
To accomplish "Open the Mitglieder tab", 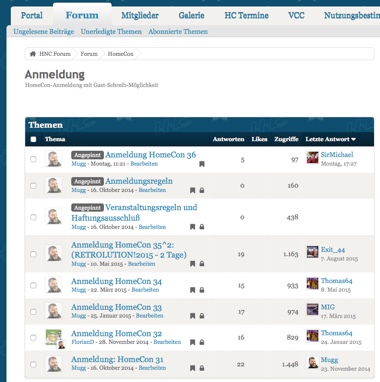I will [x=140, y=15].
